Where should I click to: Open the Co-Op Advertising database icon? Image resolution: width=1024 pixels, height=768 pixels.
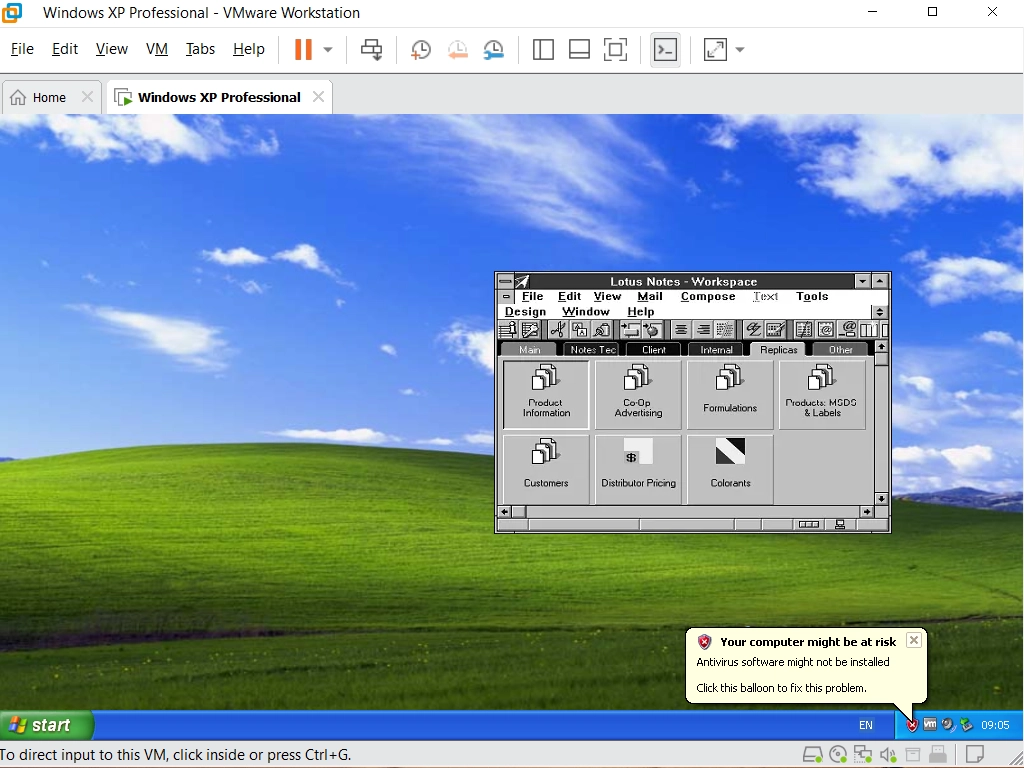(638, 394)
